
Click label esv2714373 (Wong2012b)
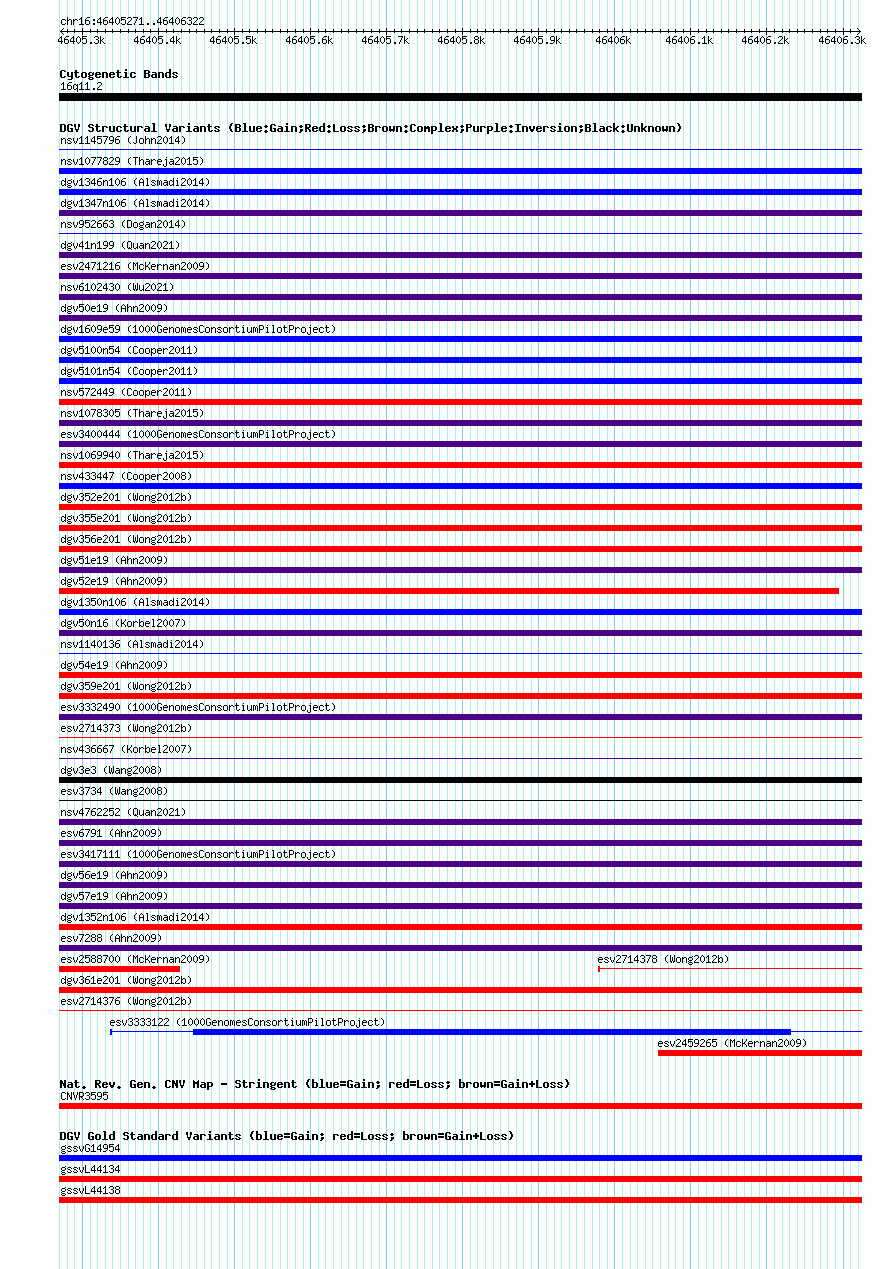click(x=126, y=728)
